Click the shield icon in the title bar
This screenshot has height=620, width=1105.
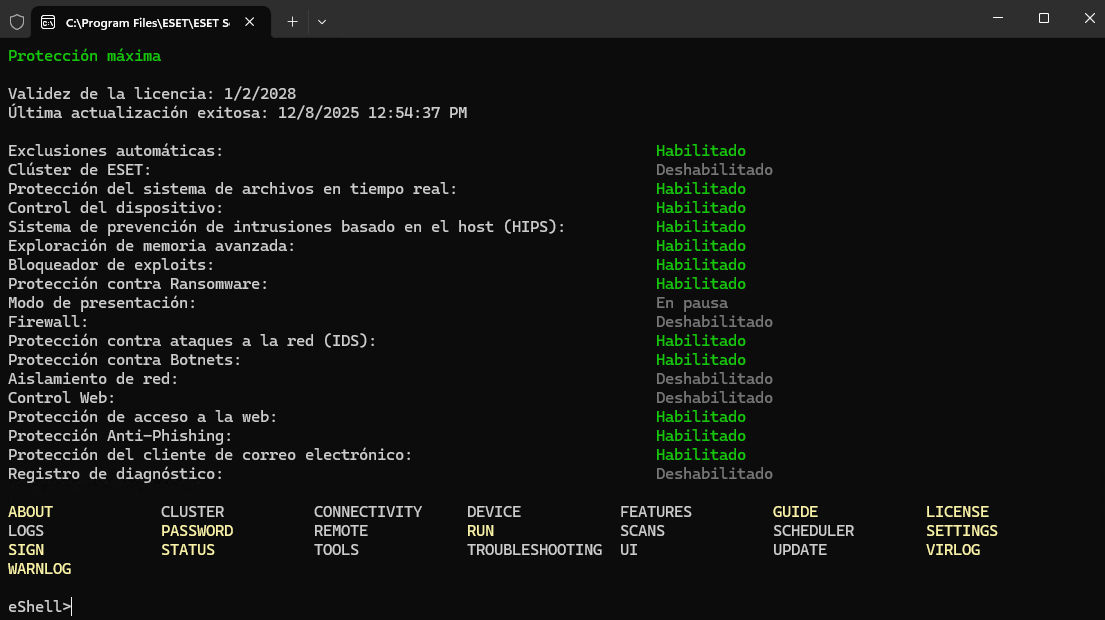[x=17, y=20]
